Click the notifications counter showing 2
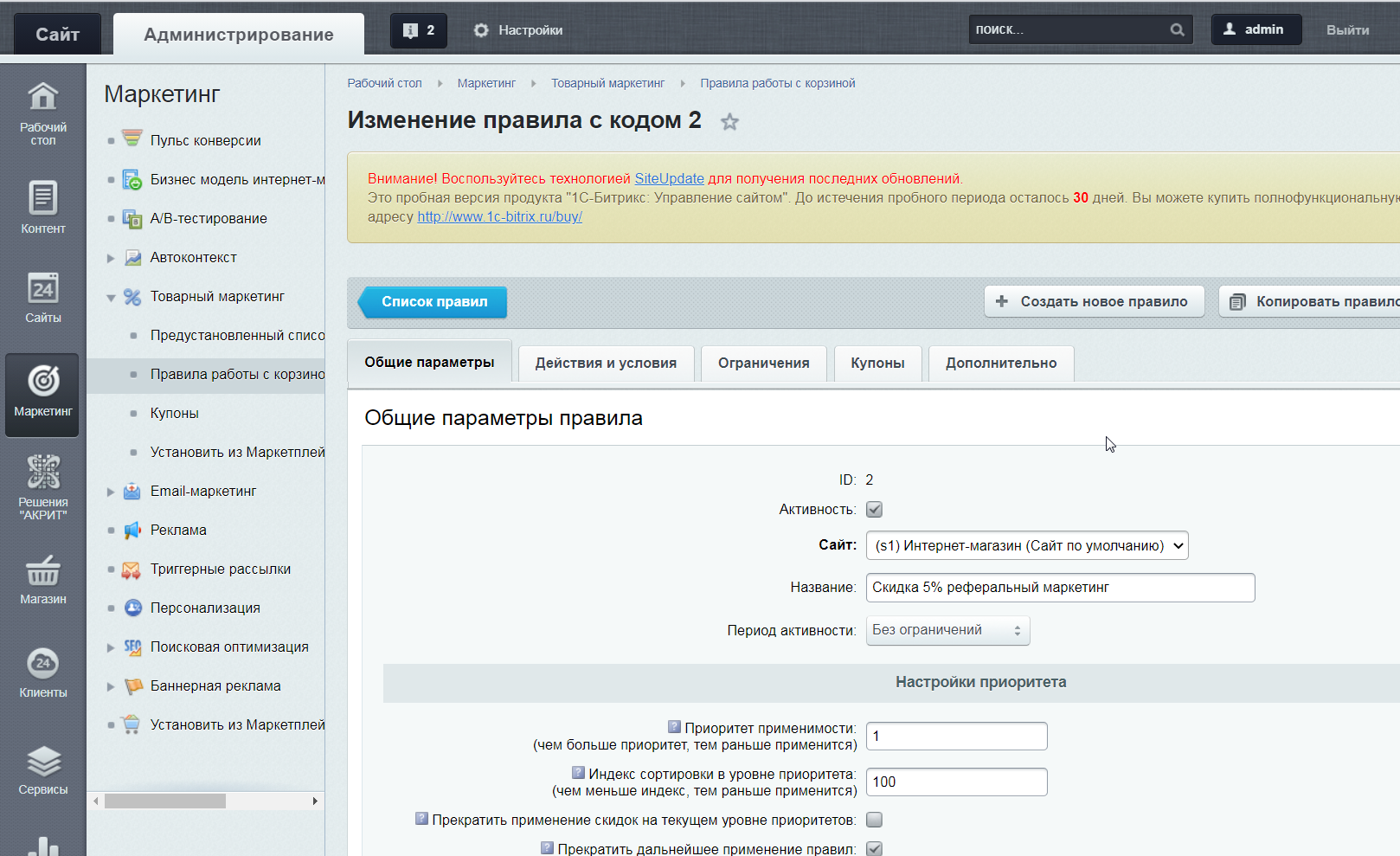The width and height of the screenshot is (1400, 856). [x=419, y=30]
